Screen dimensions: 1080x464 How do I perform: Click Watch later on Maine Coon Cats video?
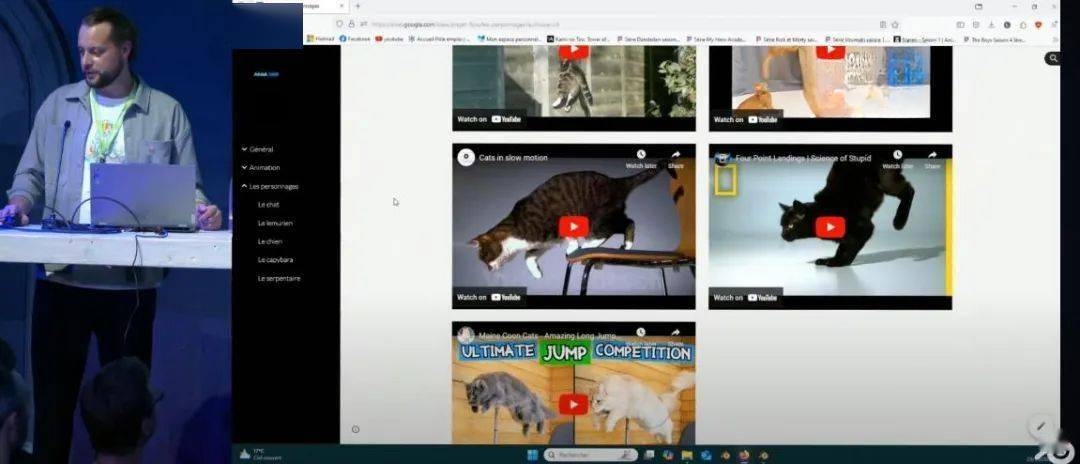[x=641, y=336]
